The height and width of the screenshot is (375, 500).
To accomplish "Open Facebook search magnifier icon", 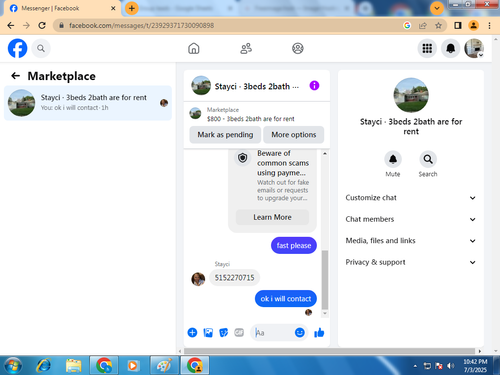I will 41,49.
